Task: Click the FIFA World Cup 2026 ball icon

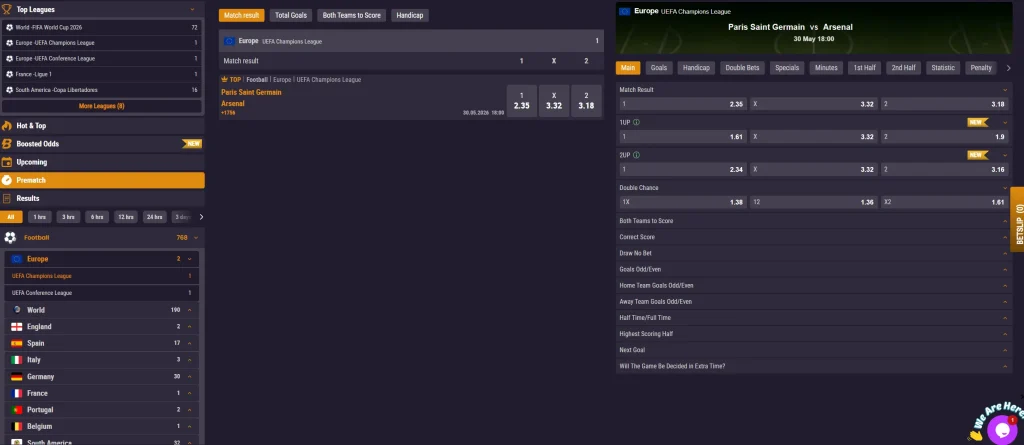Action: pos(9,27)
